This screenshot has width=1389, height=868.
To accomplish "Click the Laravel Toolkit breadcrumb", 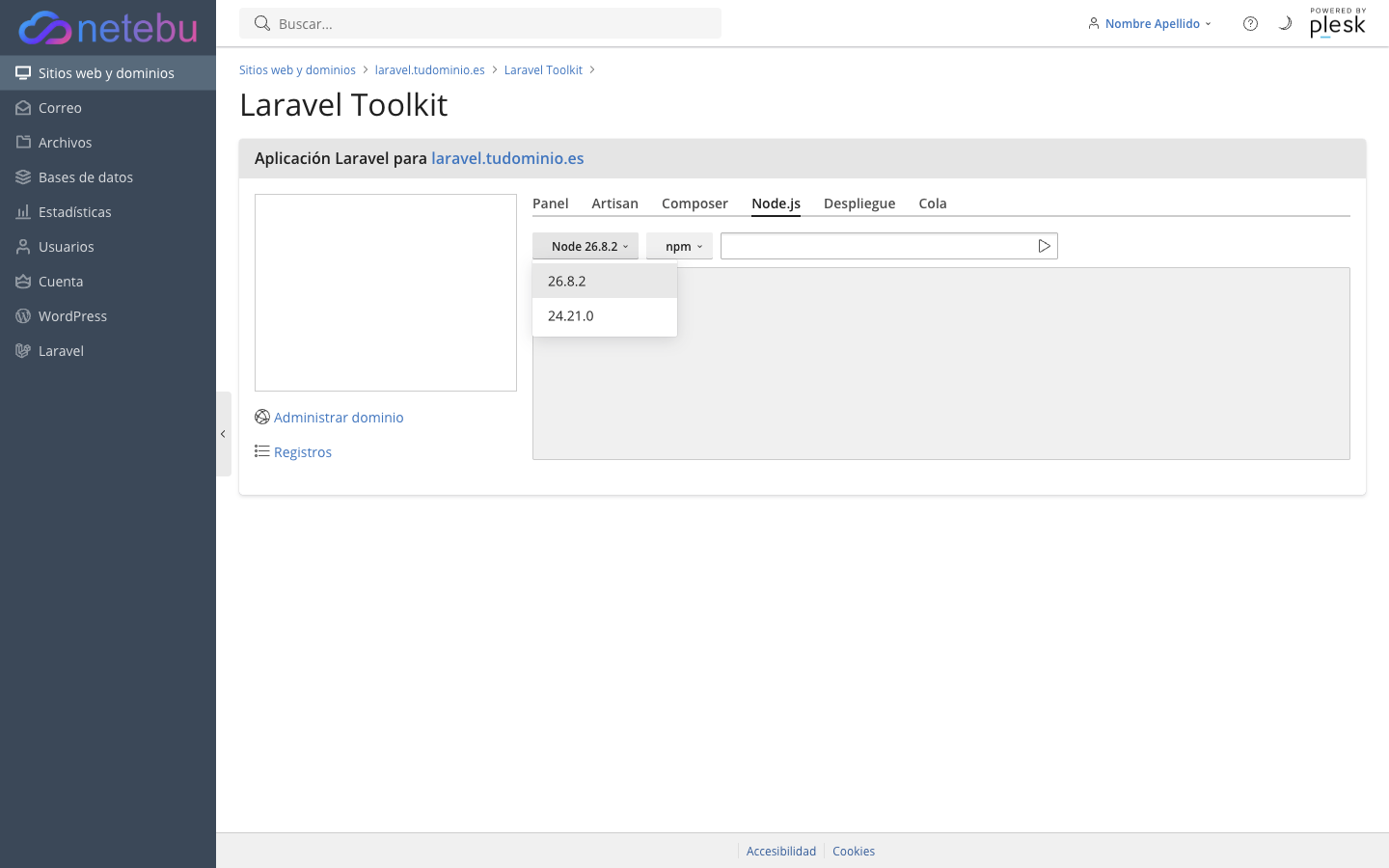I will tap(543, 70).
